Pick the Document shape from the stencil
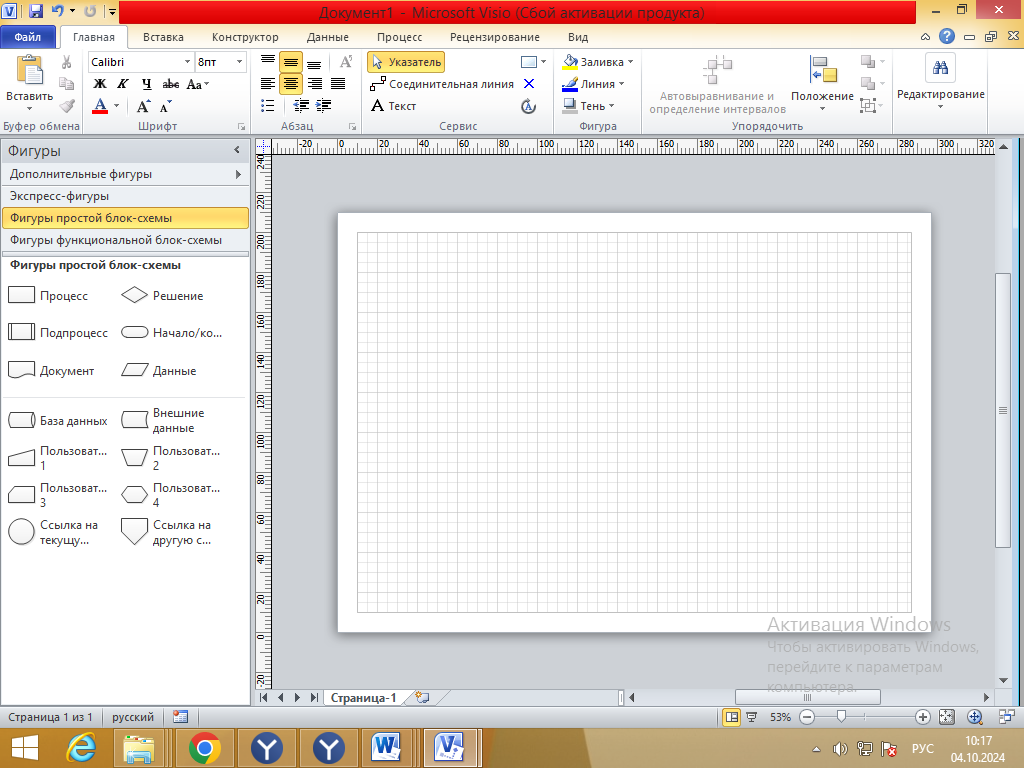This screenshot has width=1024, height=768. tap(22, 370)
